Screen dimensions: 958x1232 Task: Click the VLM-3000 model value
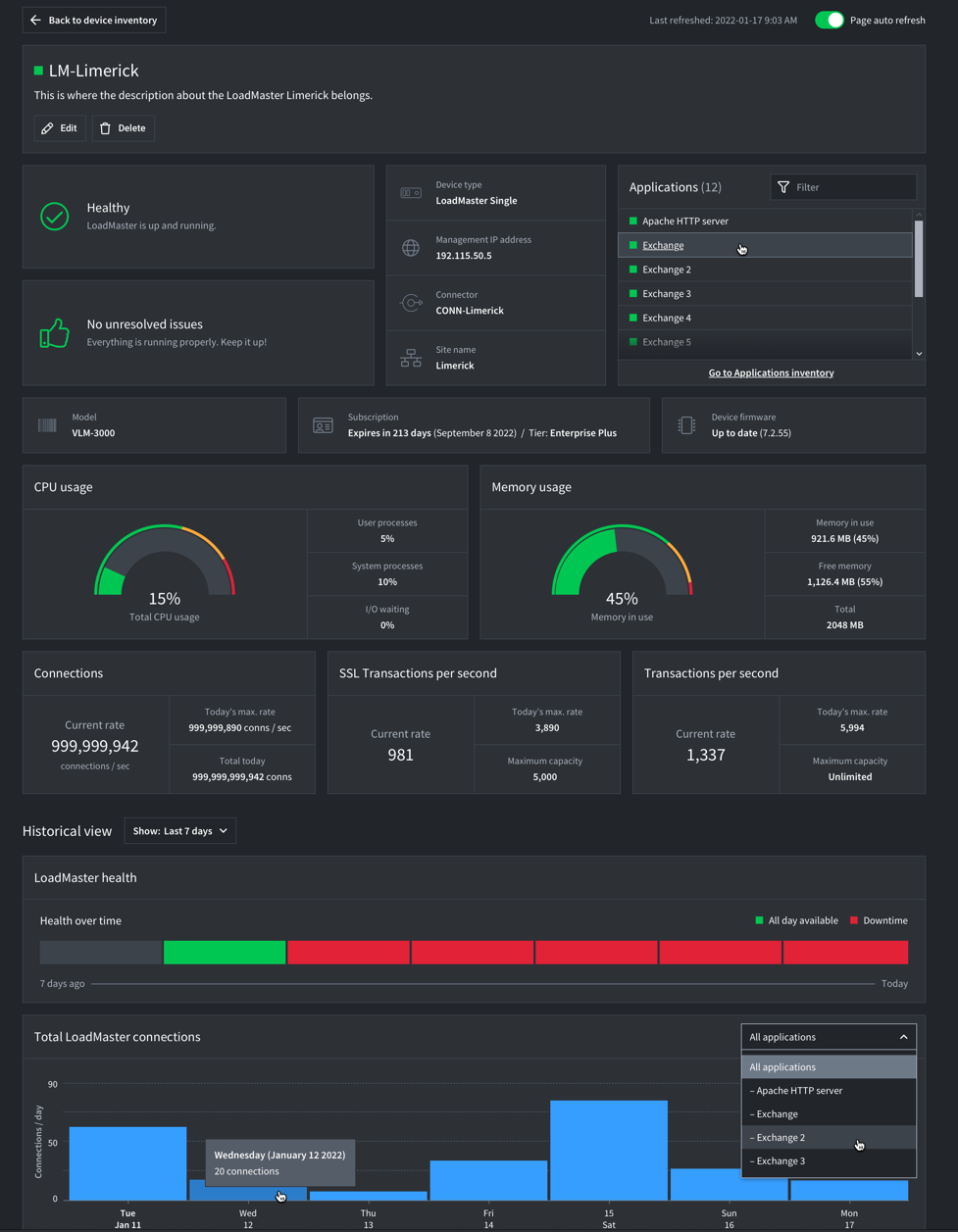93,433
